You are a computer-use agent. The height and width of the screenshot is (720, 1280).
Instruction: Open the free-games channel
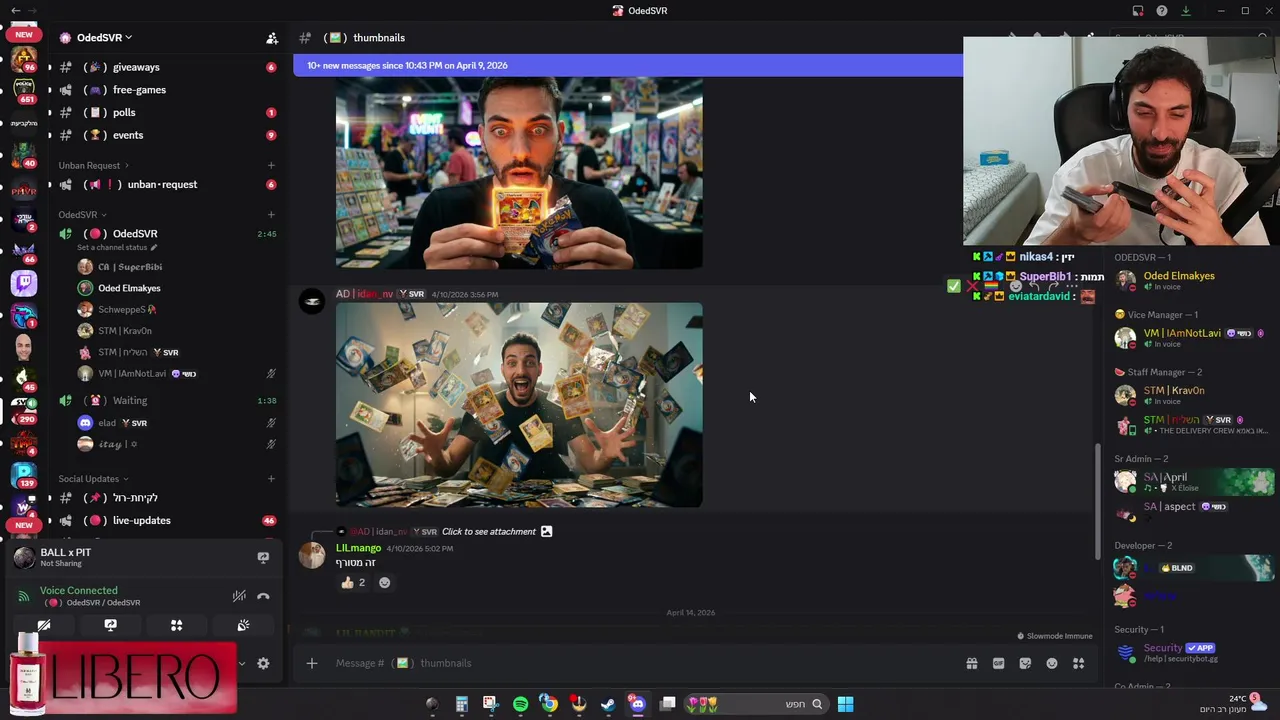pyautogui.click(x=165, y=90)
